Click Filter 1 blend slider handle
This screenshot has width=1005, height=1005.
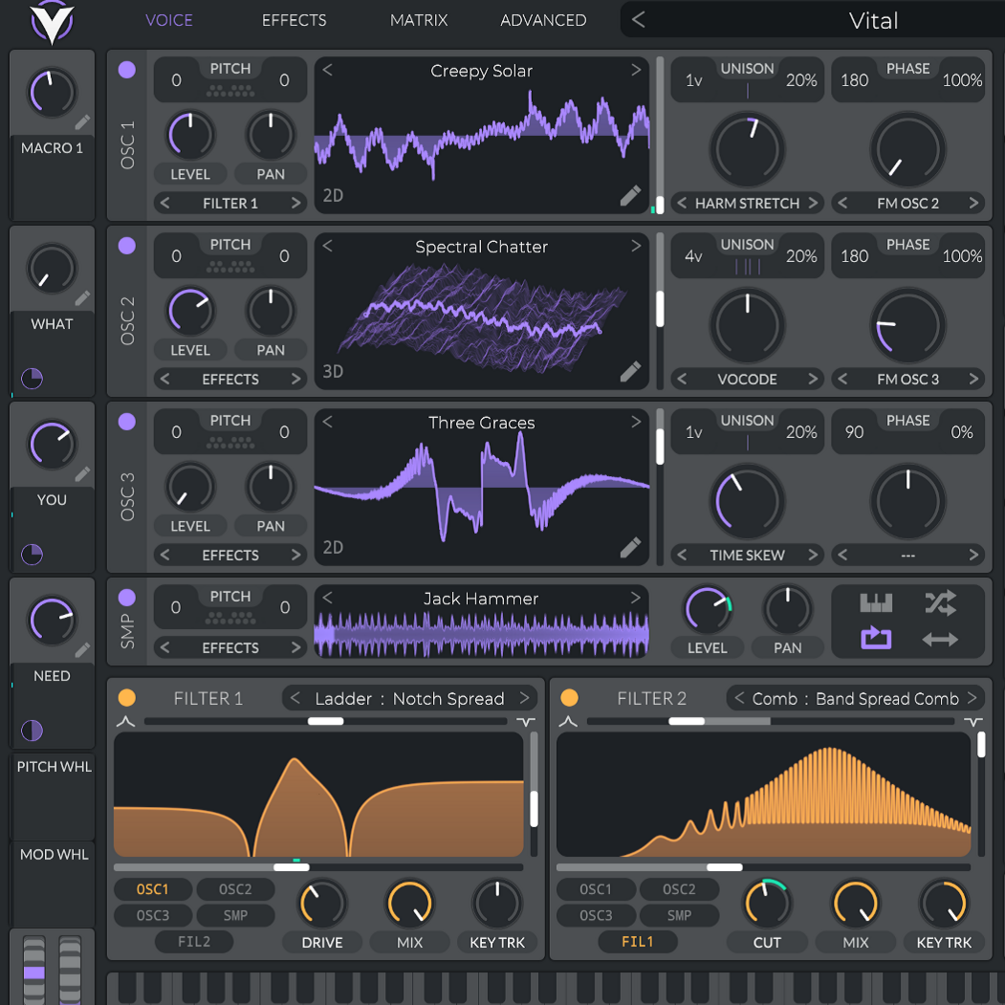pos(326,722)
